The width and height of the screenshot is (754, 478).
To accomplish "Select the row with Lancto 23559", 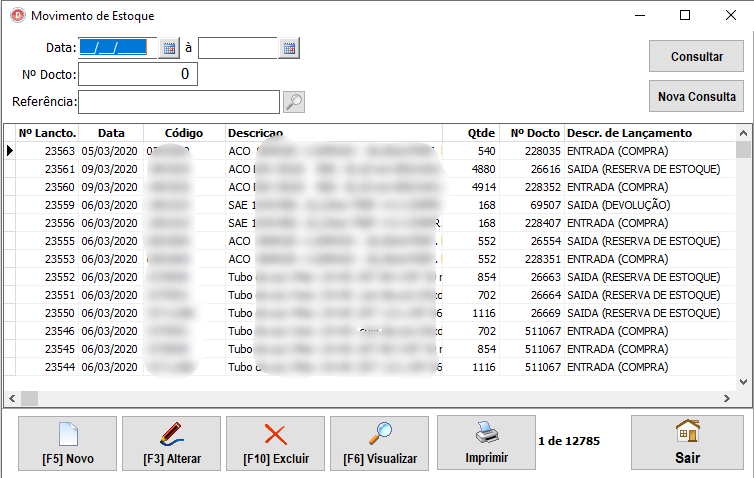I will click(x=300, y=205).
